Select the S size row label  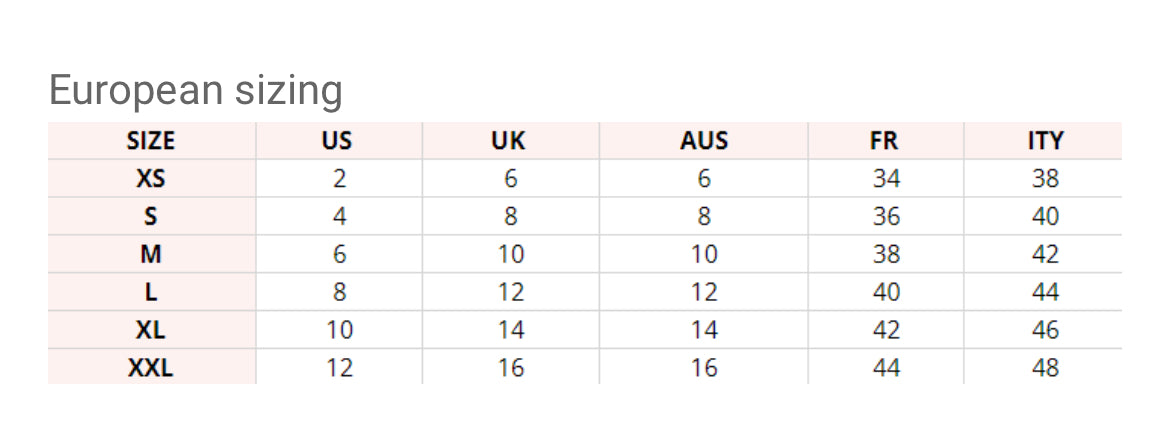151,217
